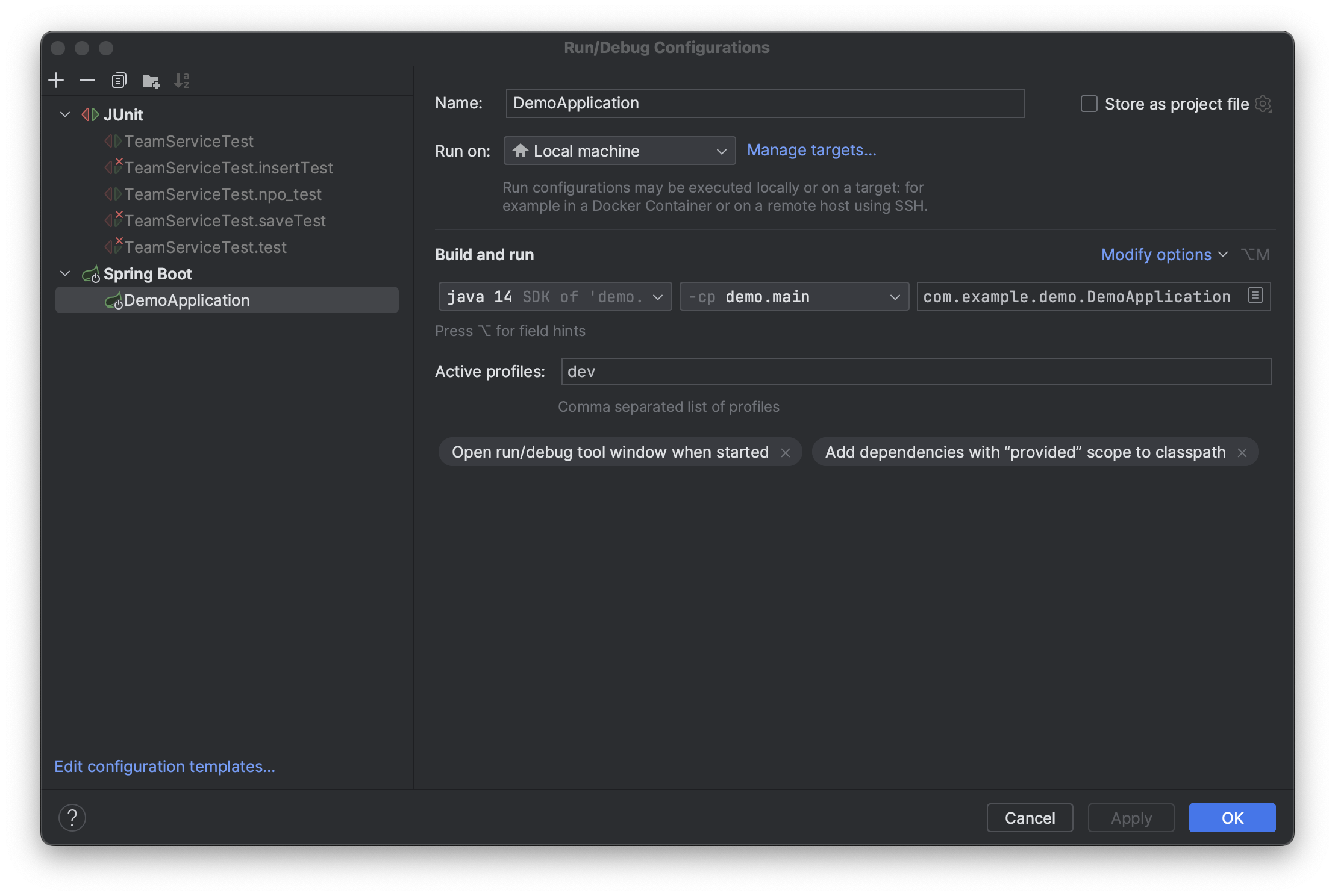
Task: Open the Modify options menu
Action: coord(1163,255)
